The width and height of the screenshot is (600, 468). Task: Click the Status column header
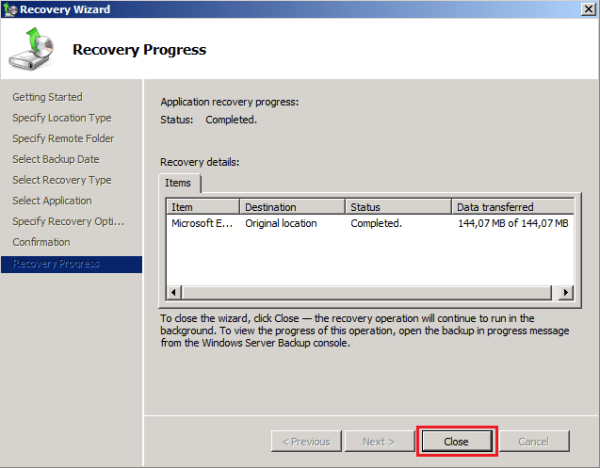point(398,207)
